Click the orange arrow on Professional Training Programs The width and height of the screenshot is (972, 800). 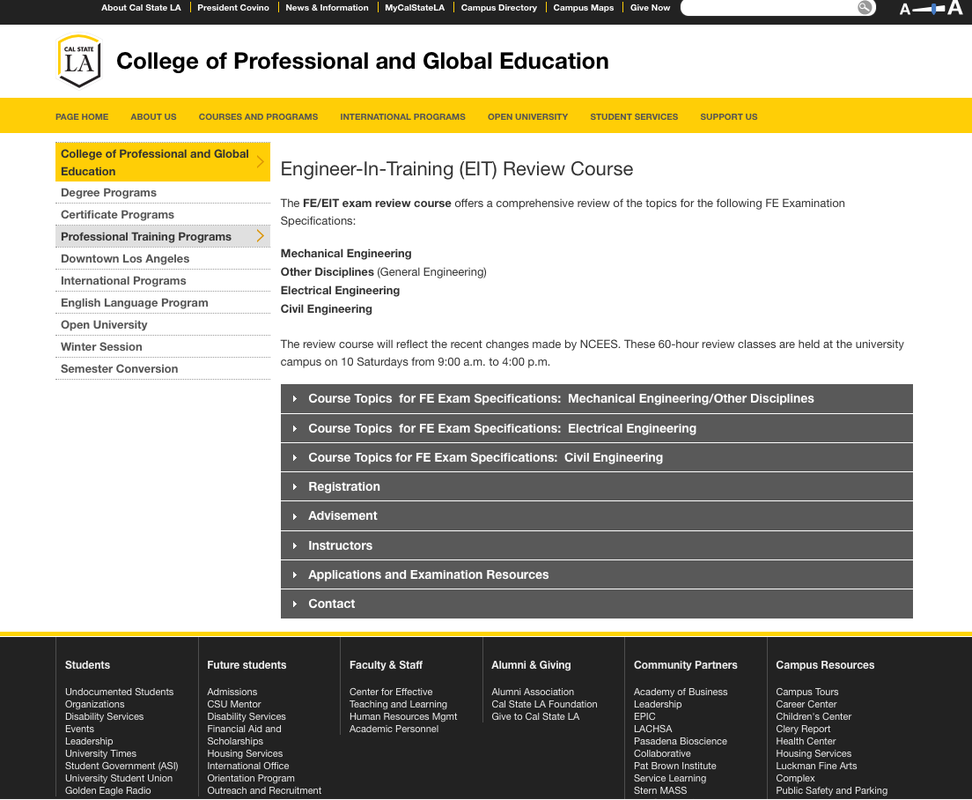[x=262, y=236]
